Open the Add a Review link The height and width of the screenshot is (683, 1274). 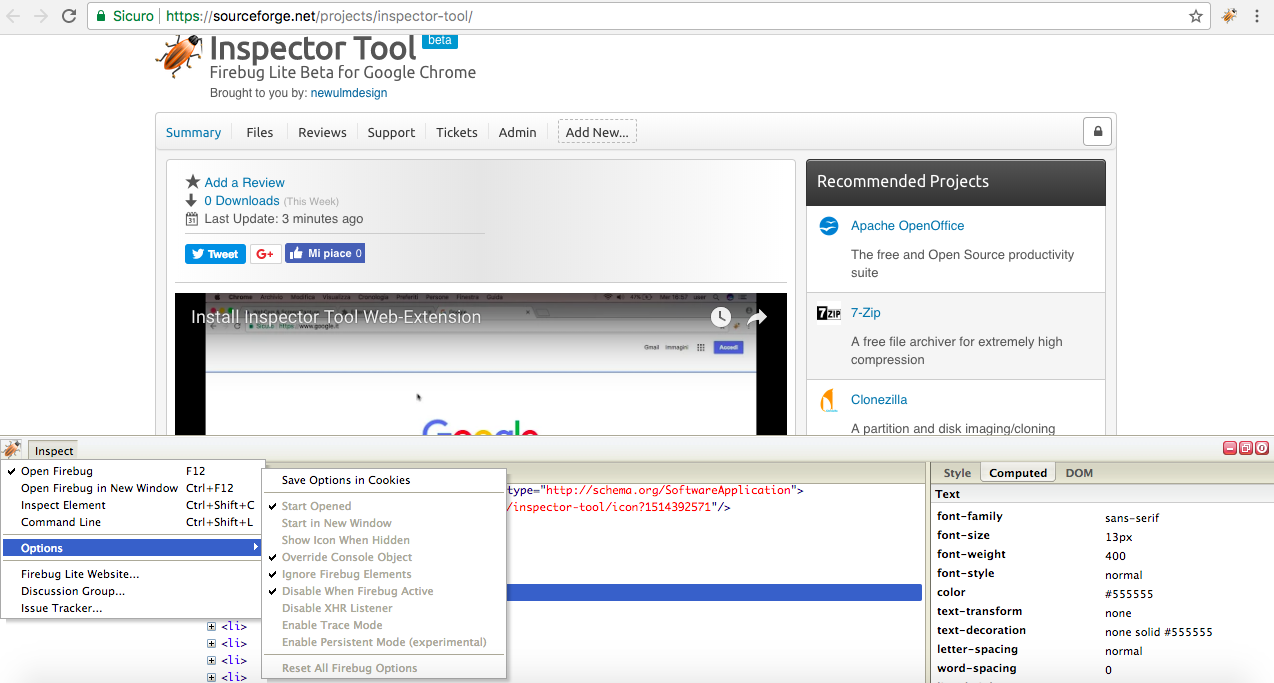[244, 182]
